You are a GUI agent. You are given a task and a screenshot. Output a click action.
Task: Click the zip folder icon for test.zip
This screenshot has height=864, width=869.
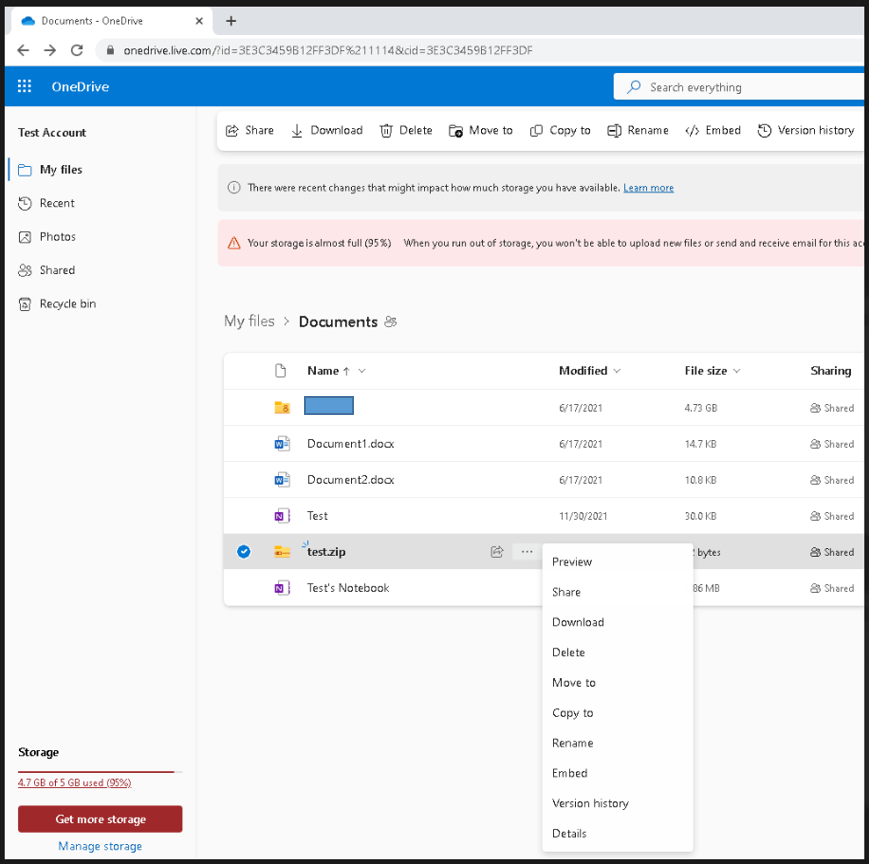click(282, 552)
